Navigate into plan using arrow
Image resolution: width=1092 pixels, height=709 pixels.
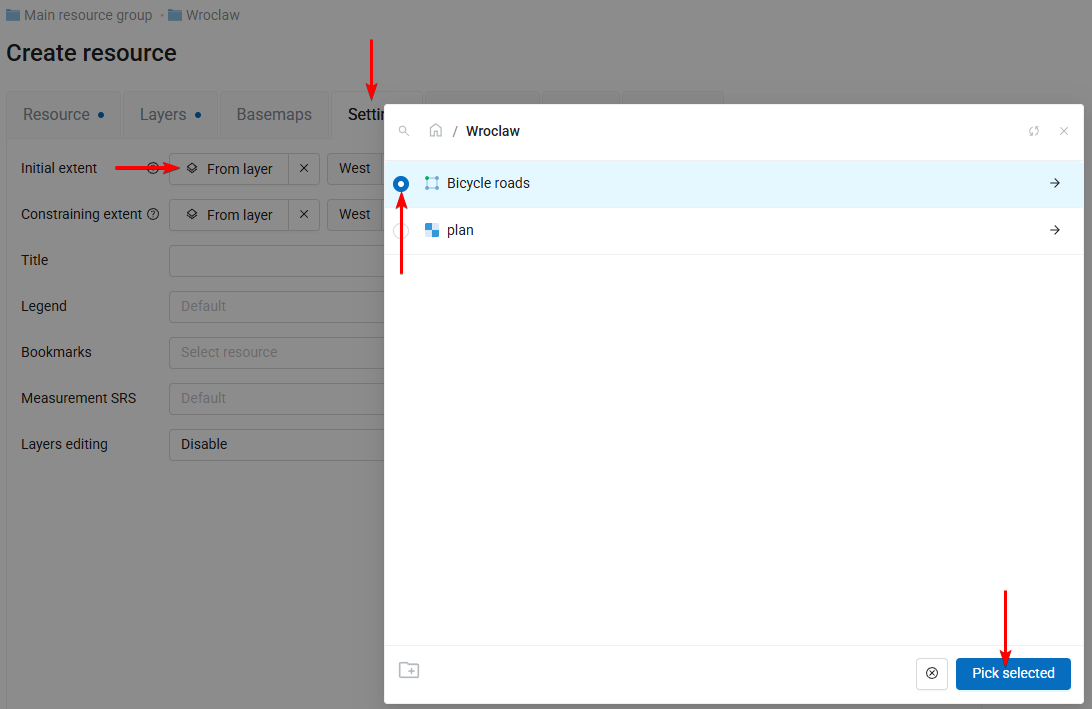click(1054, 230)
